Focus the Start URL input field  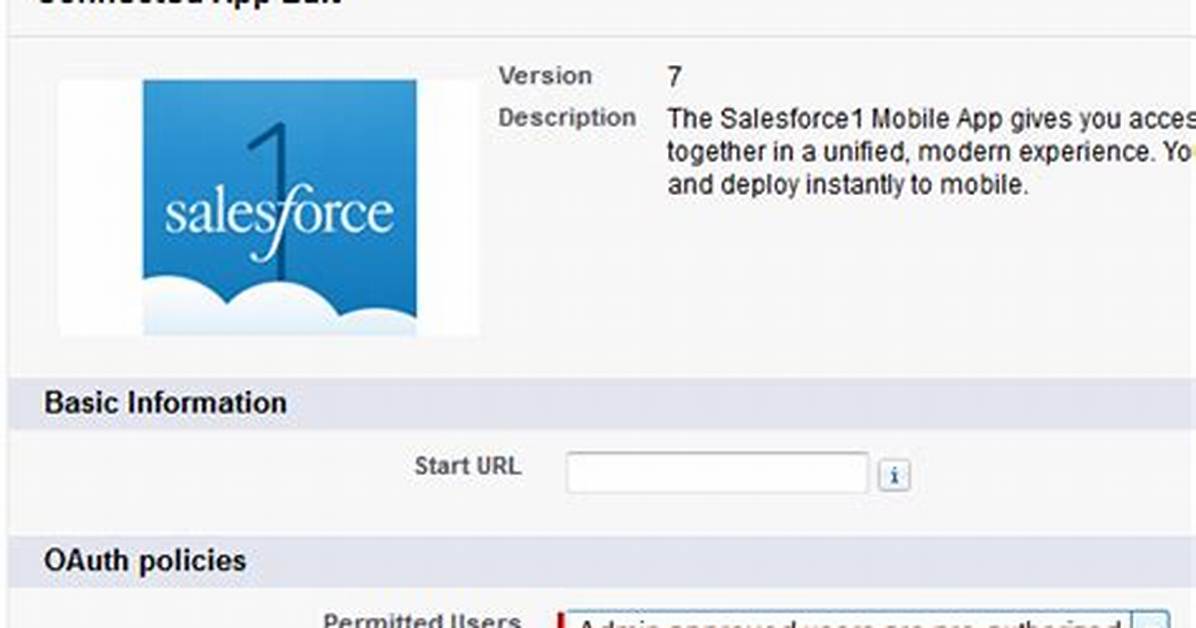[x=717, y=472]
